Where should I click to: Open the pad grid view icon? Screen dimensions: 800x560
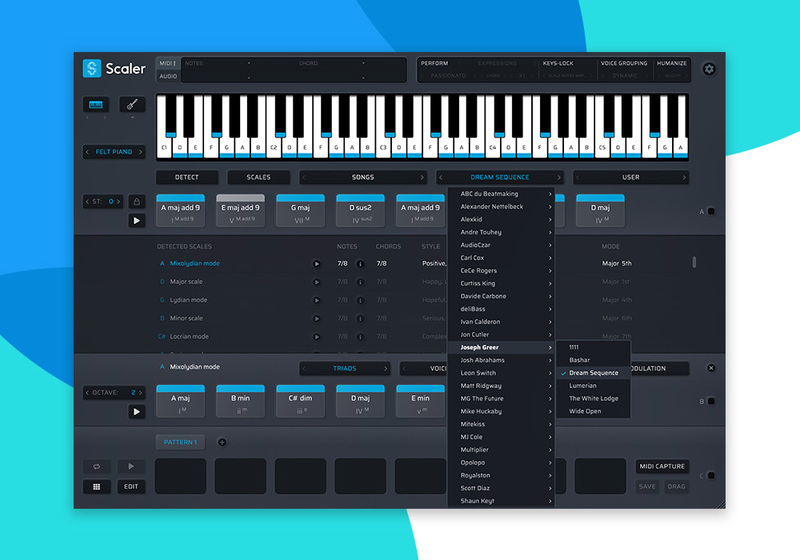point(96,487)
